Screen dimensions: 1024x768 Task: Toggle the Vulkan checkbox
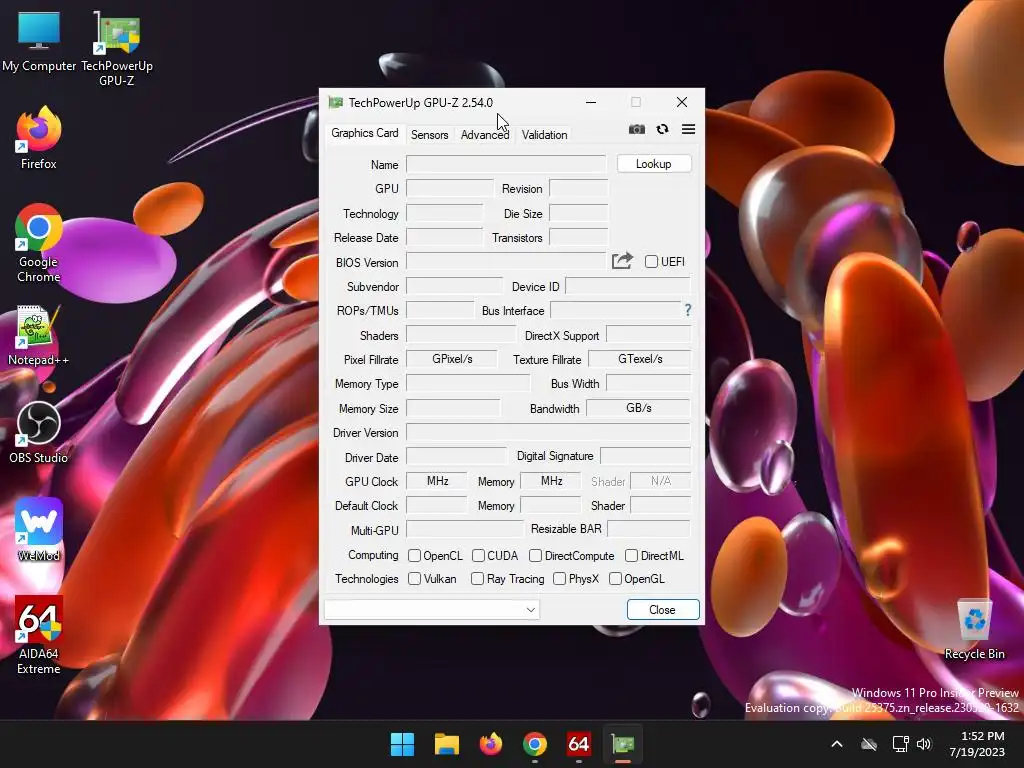(414, 579)
